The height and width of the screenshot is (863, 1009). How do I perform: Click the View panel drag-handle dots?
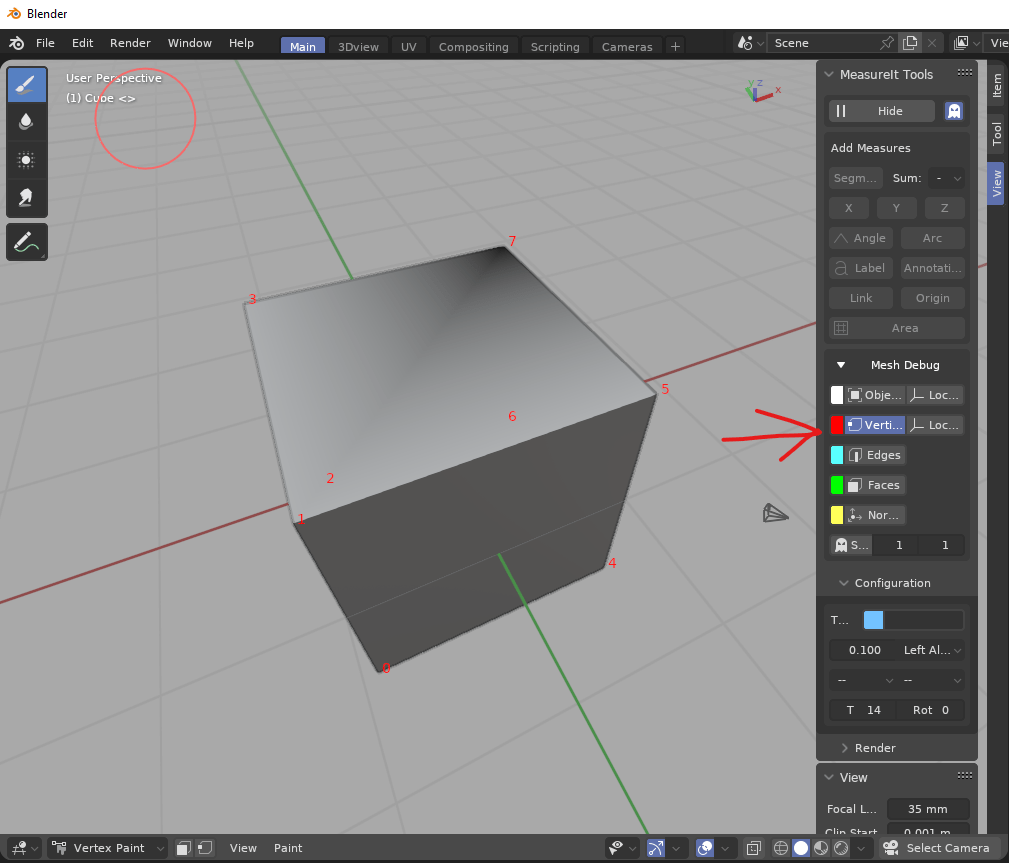point(965,775)
